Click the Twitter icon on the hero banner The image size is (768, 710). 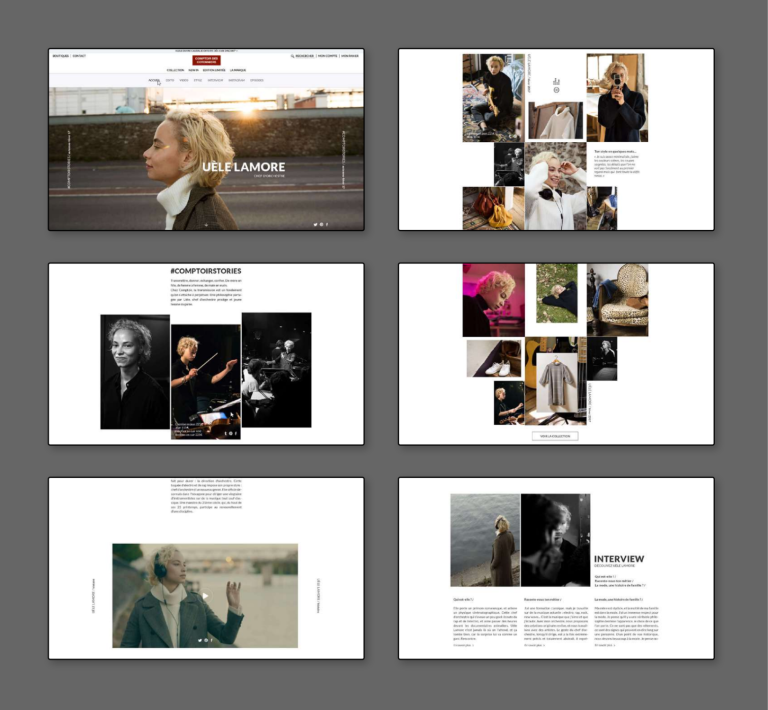pyautogui.click(x=315, y=224)
